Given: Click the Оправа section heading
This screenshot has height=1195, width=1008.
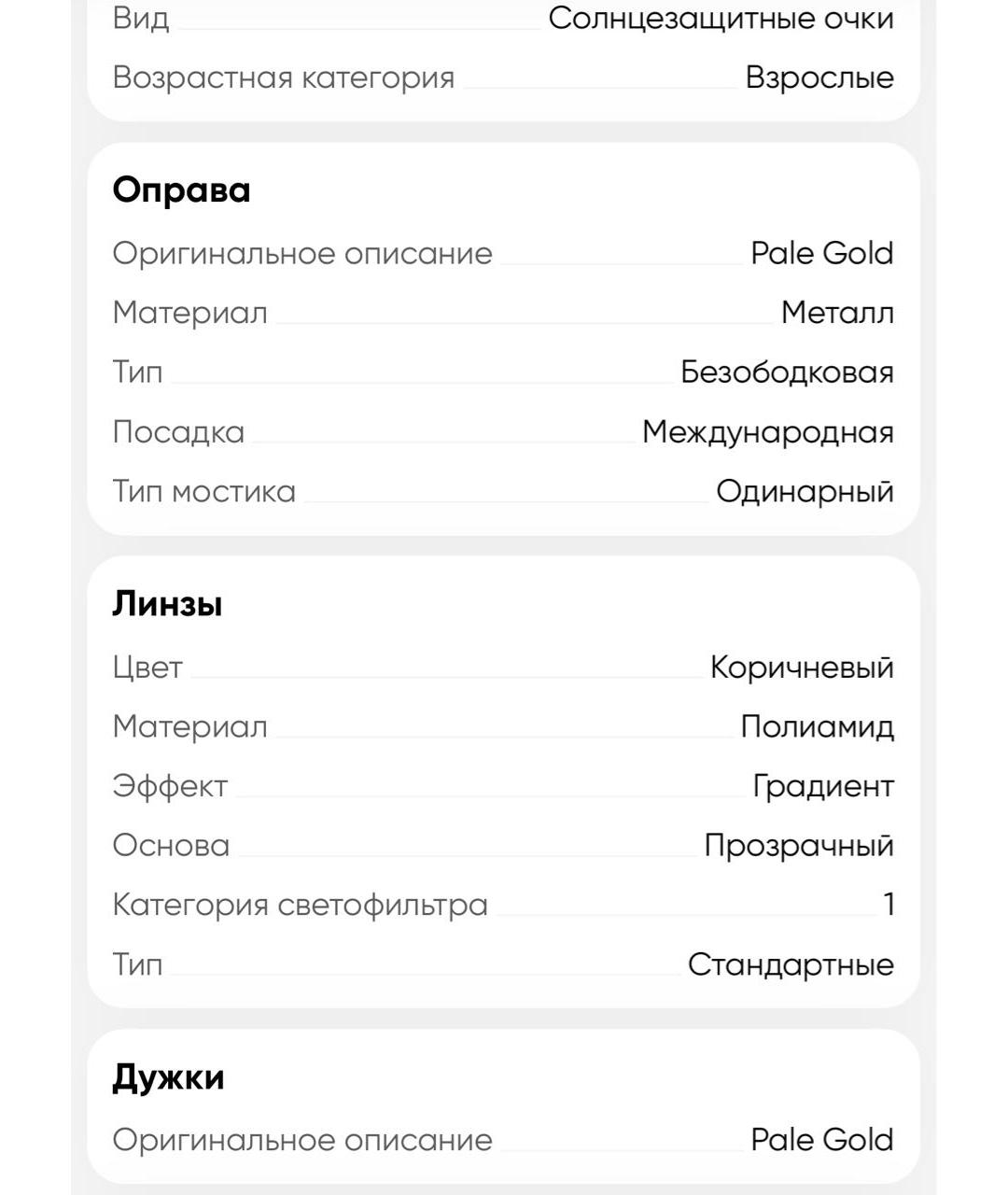Looking at the screenshot, I should pos(181,190).
